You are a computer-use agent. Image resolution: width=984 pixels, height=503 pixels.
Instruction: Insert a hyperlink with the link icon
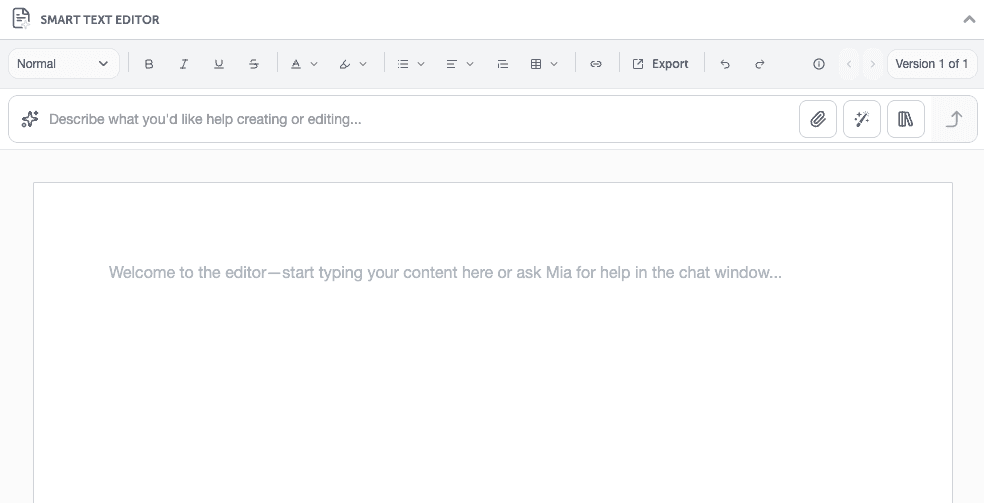pyautogui.click(x=596, y=64)
